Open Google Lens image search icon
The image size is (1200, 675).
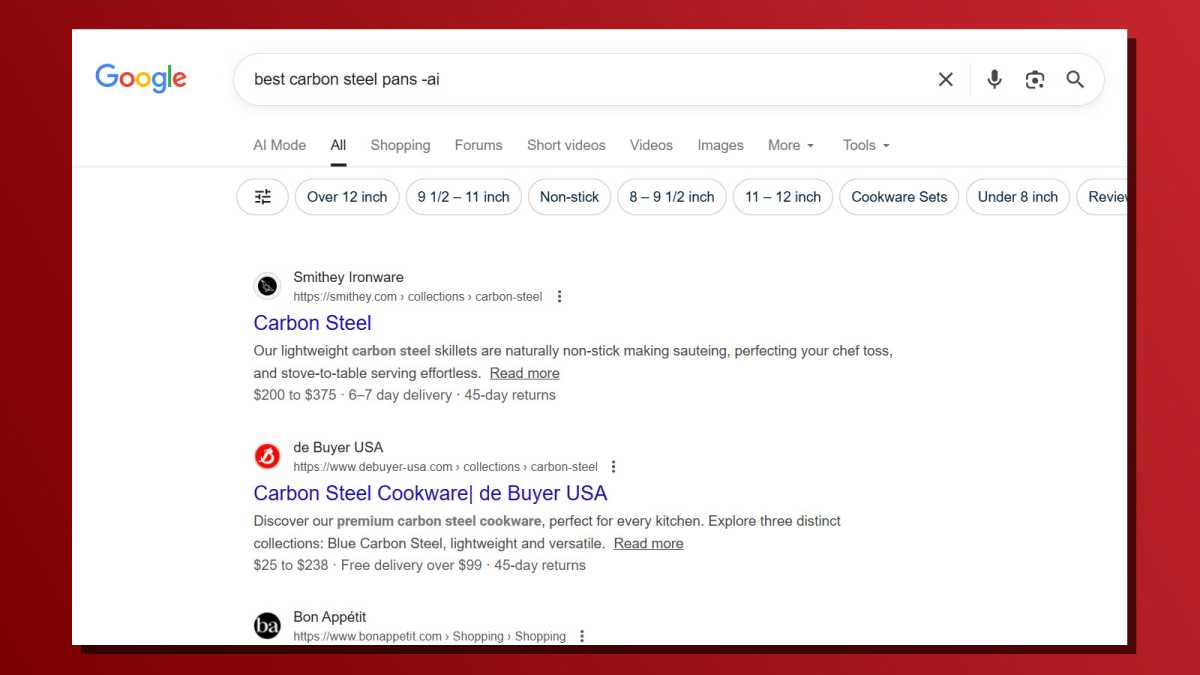(x=1035, y=80)
